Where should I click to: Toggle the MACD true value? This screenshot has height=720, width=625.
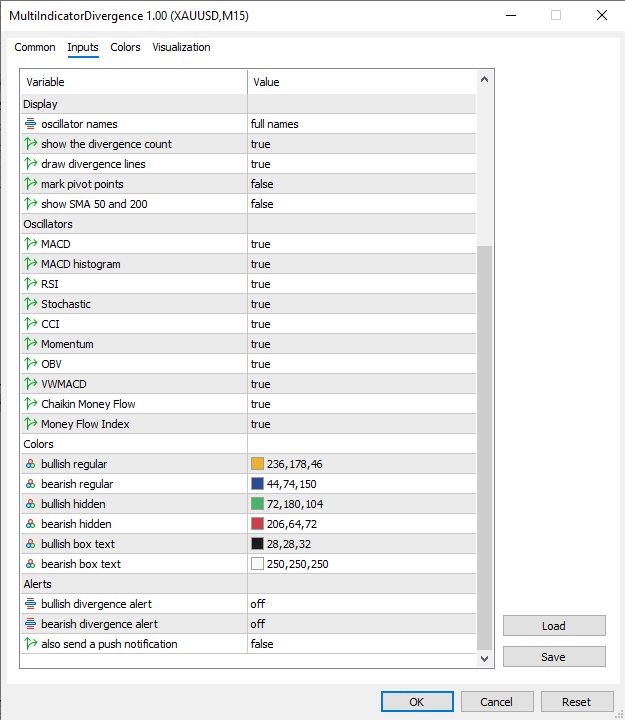(362, 244)
